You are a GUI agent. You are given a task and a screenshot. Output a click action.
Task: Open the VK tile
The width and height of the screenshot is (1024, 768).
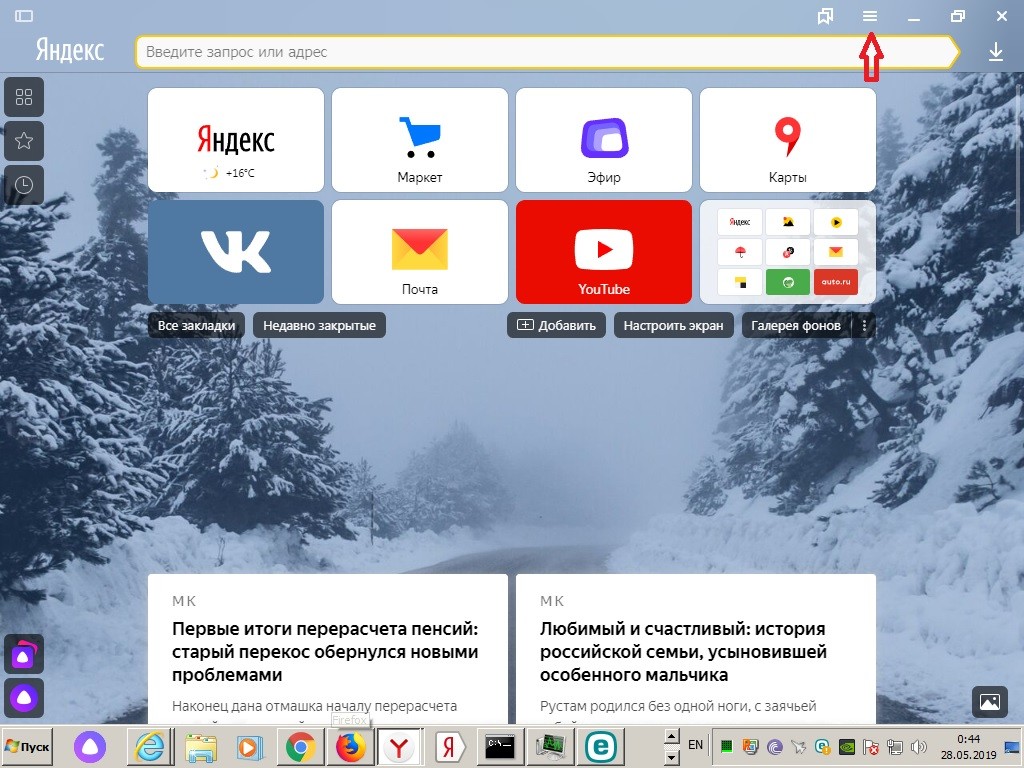tap(236, 252)
